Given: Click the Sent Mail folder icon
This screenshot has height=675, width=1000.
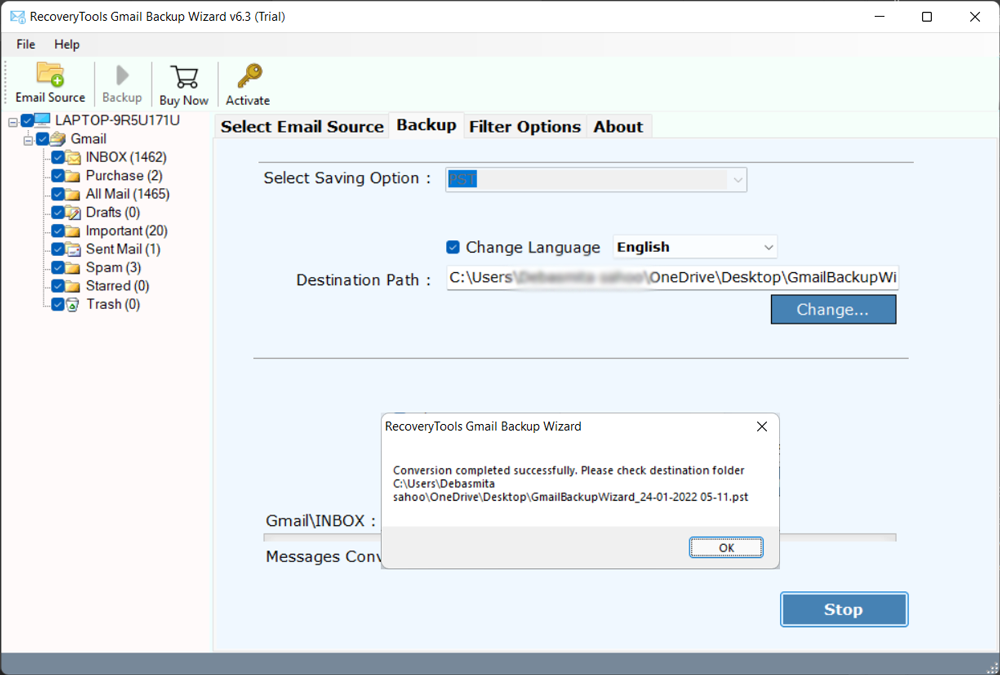Looking at the screenshot, I should point(73,249).
